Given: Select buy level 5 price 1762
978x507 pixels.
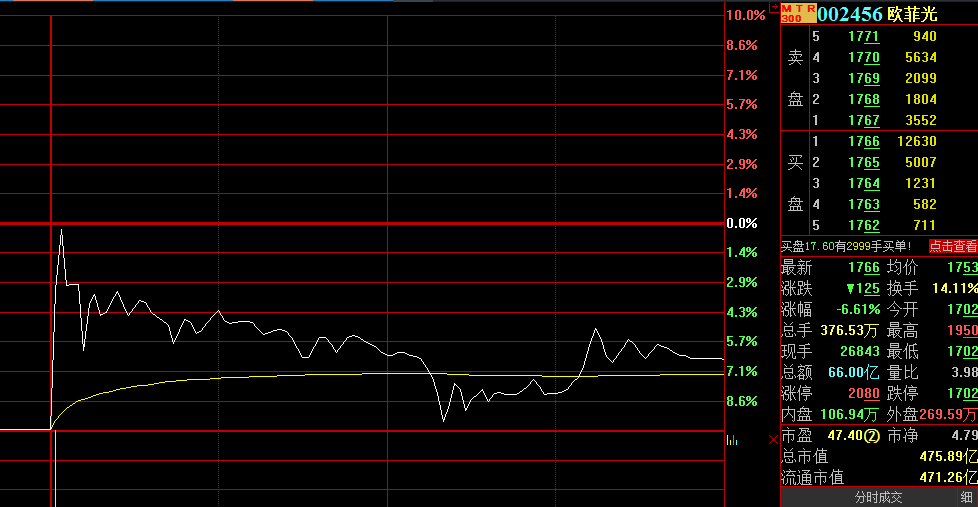Looking at the screenshot, I should coord(863,225).
